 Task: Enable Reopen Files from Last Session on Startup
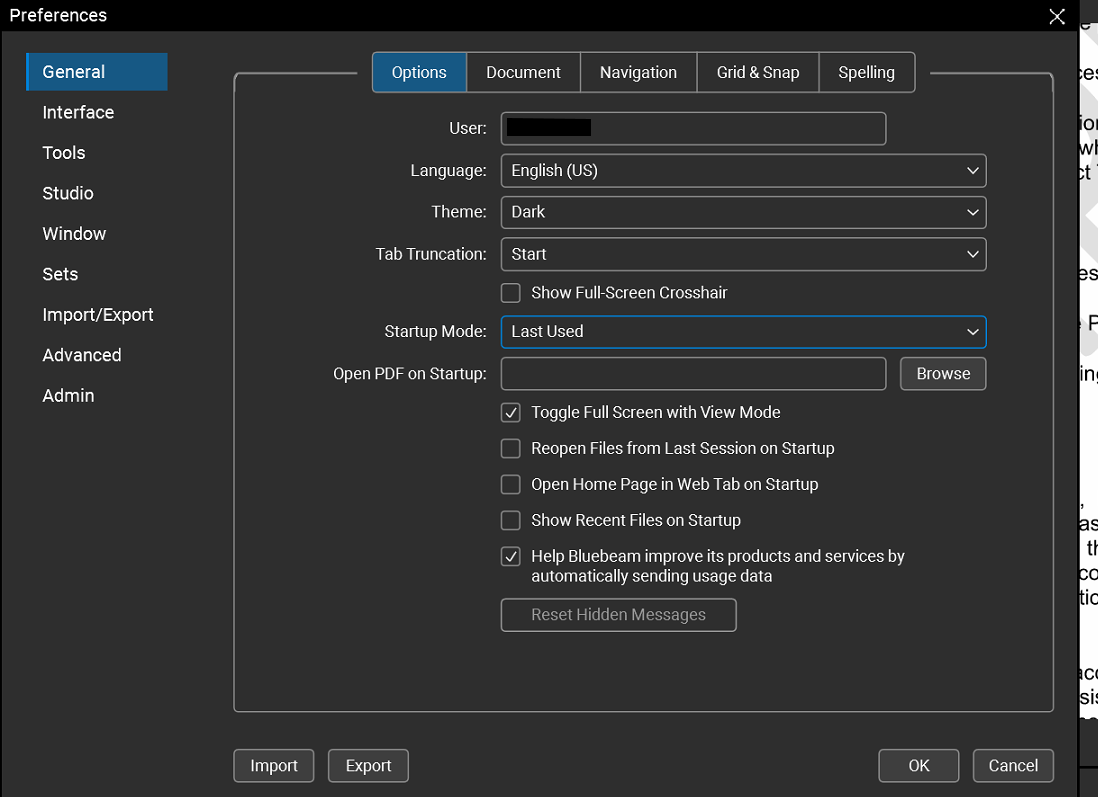pyautogui.click(x=510, y=448)
